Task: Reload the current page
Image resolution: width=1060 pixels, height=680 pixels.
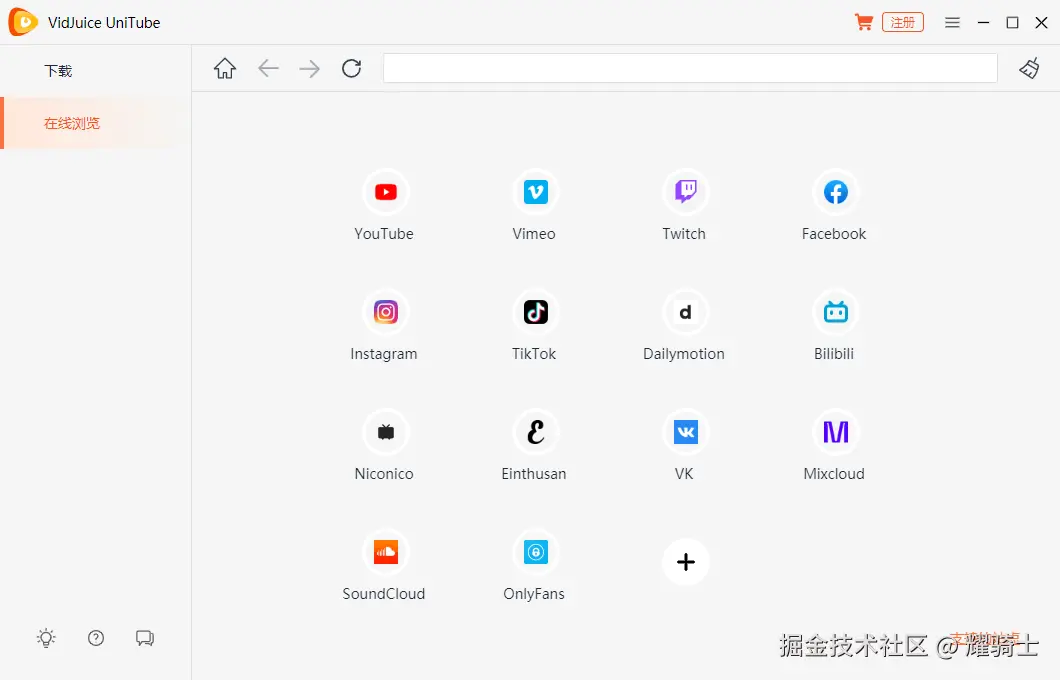Action: (352, 68)
